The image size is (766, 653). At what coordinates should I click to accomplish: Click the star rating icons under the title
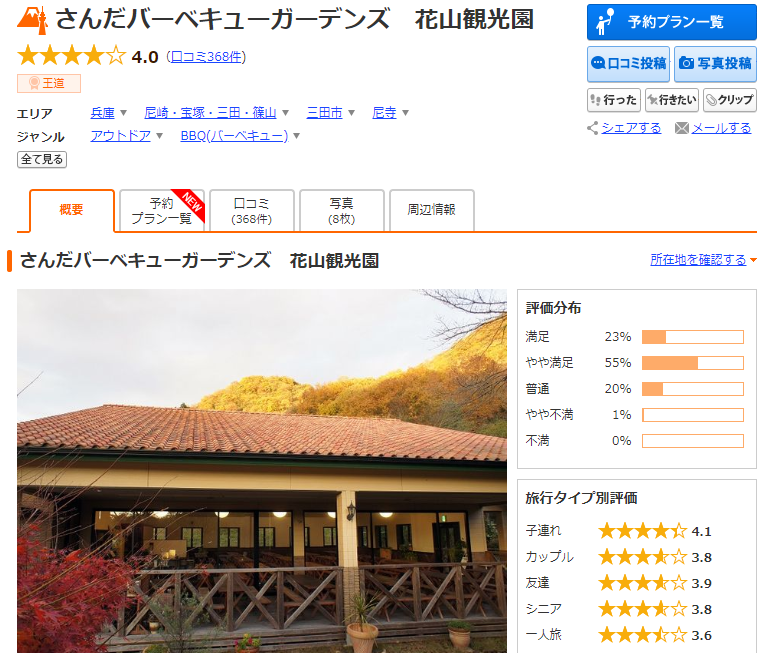click(x=72, y=56)
